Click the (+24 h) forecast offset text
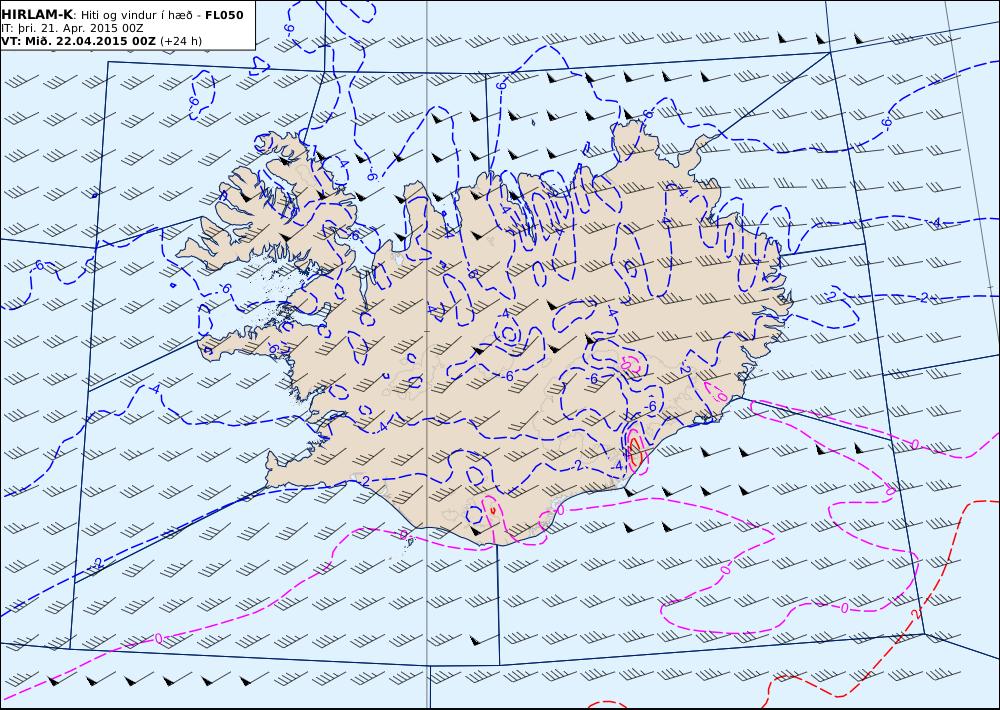Image resolution: width=1000 pixels, height=710 pixels. pyautogui.click(x=180, y=41)
